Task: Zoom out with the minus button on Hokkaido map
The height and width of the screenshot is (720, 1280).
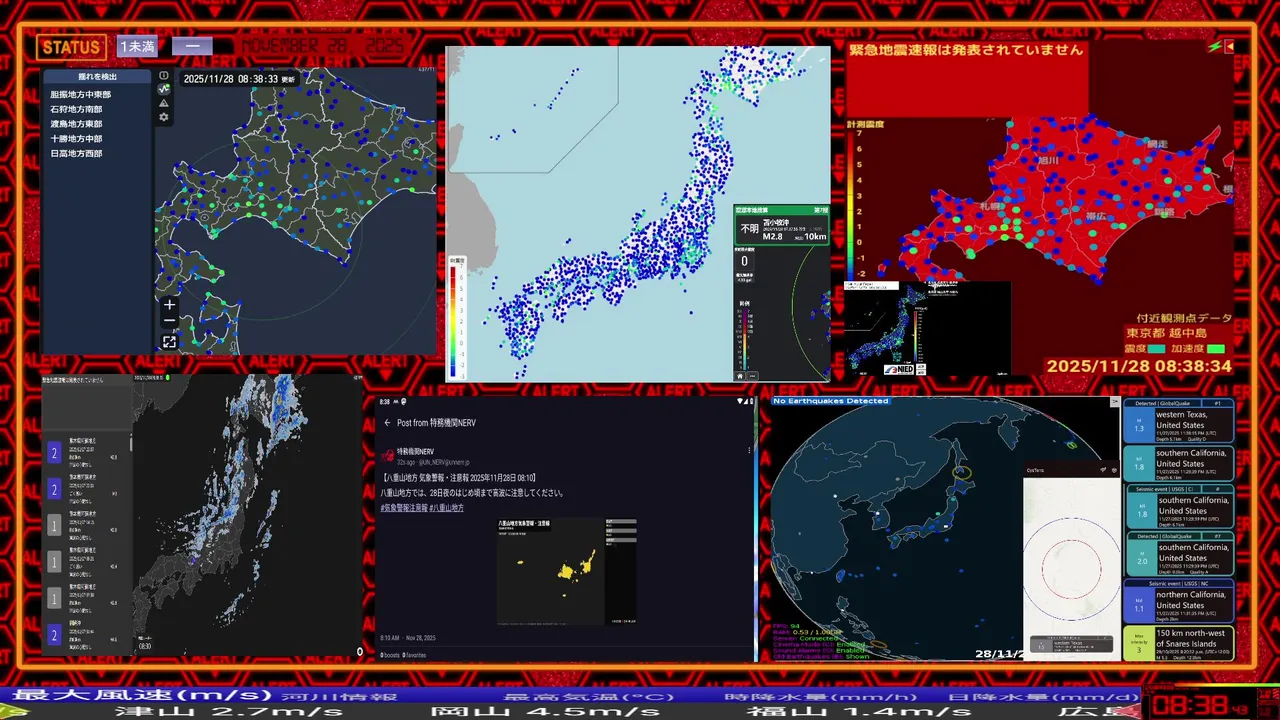Action: pos(169,321)
